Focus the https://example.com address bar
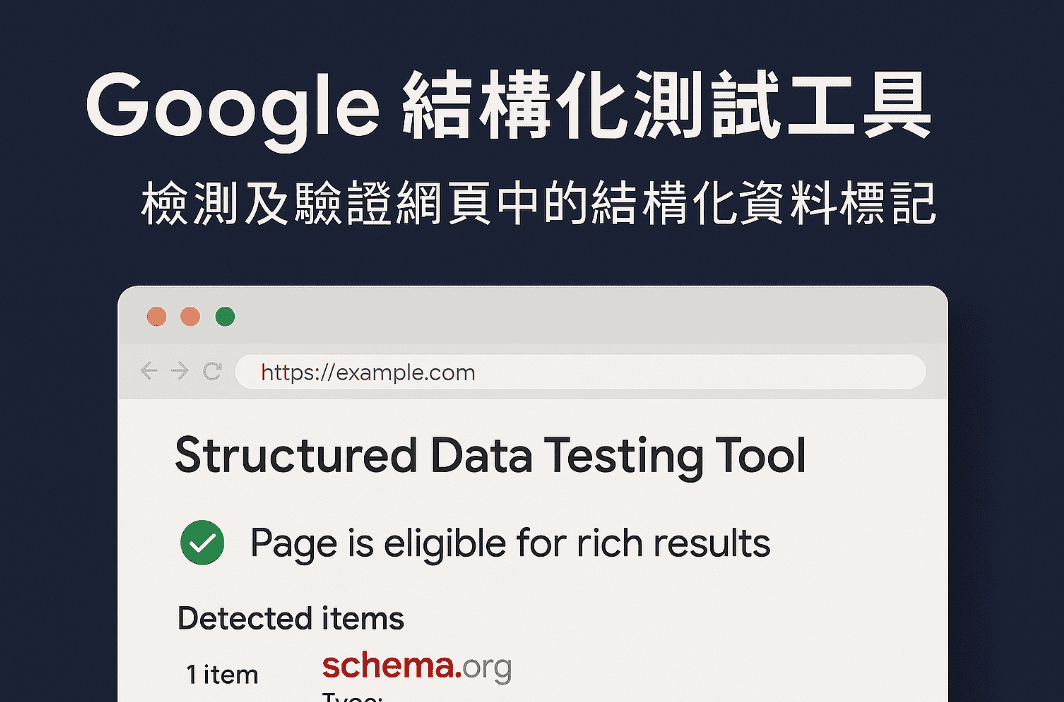The image size is (1064, 702). tap(580, 372)
